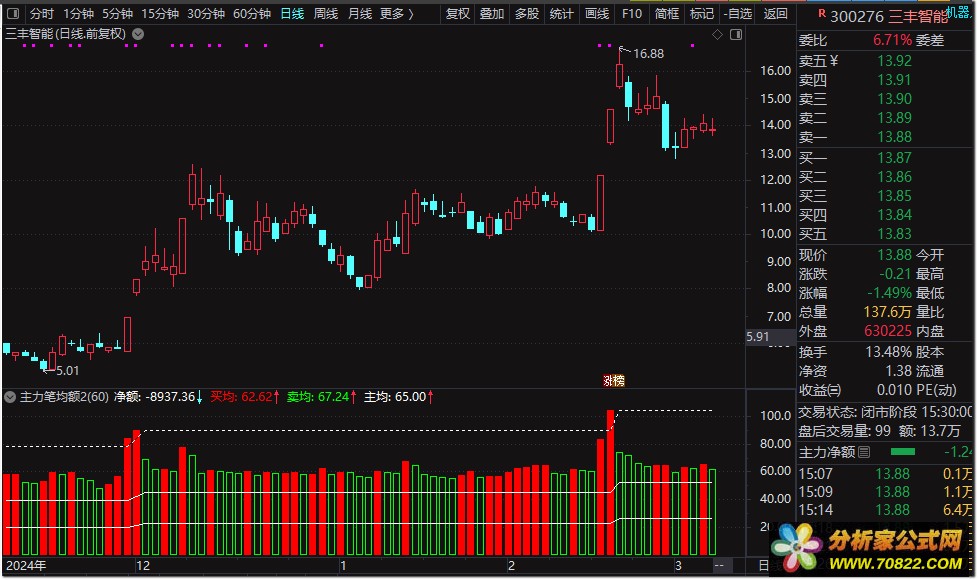The height and width of the screenshot is (580, 979).
Task: Select the 1分钟 period
Action: tap(79, 14)
